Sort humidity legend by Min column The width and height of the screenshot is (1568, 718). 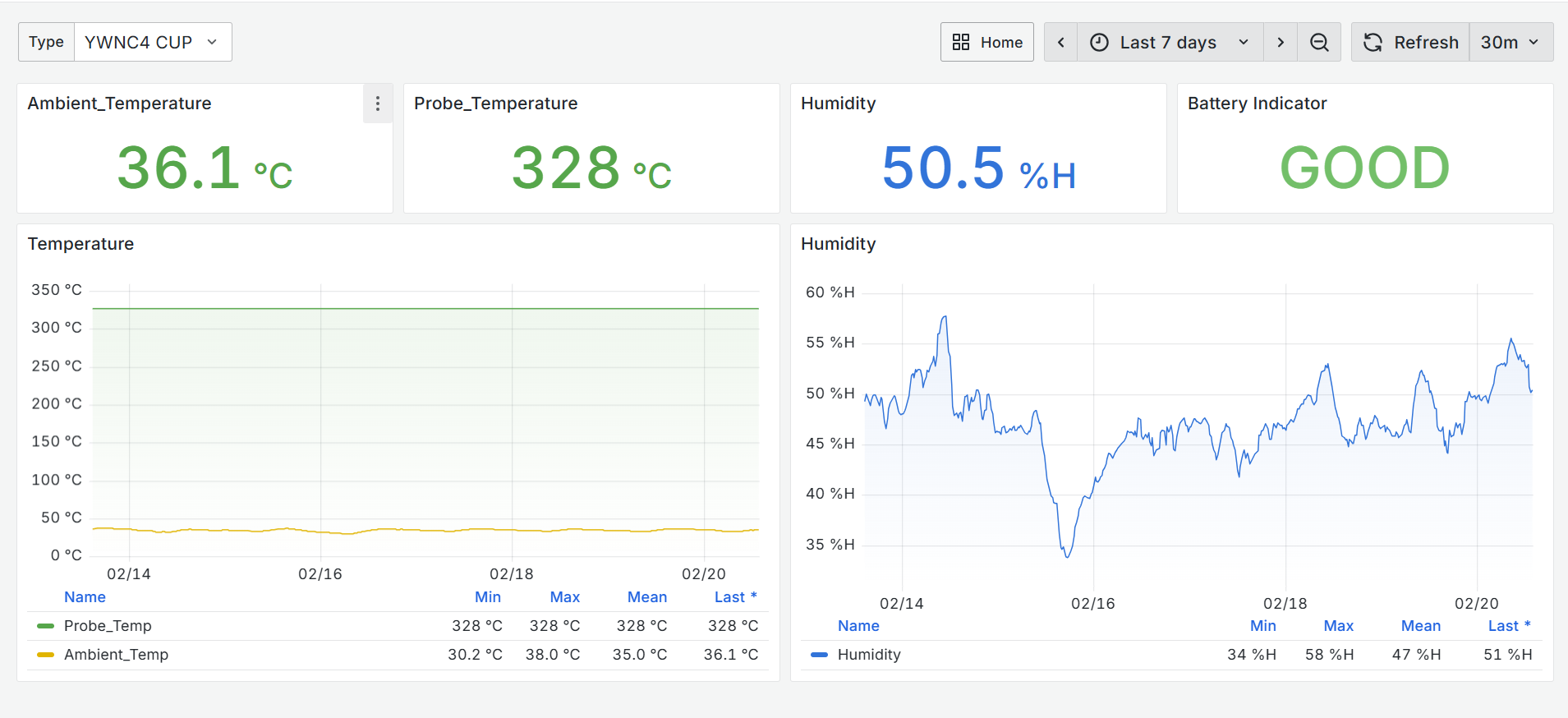point(1262,626)
